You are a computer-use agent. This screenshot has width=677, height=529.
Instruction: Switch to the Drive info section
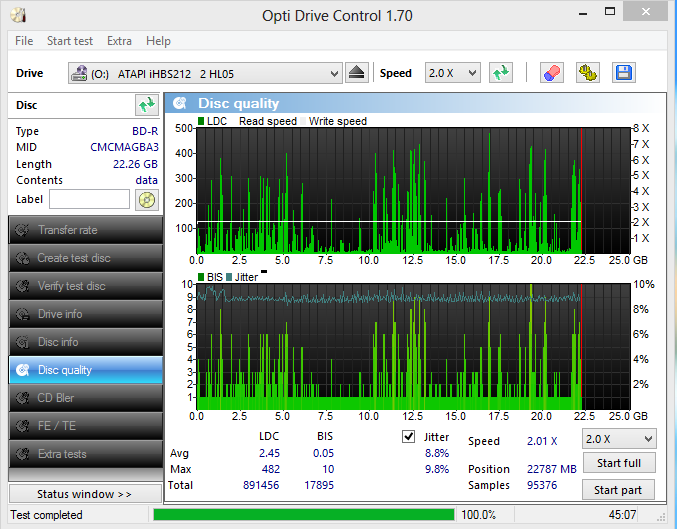click(x=85, y=314)
